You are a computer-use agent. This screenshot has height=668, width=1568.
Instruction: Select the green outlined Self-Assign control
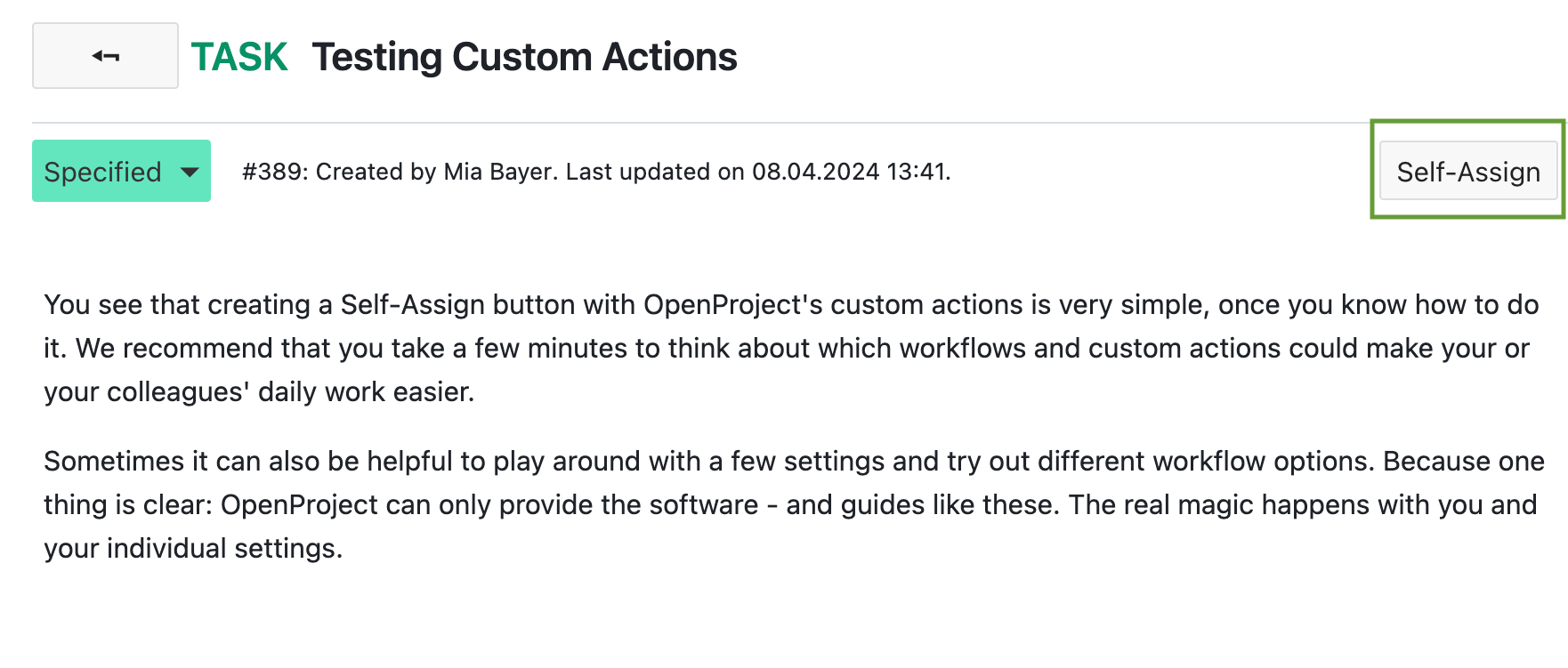(x=1468, y=171)
